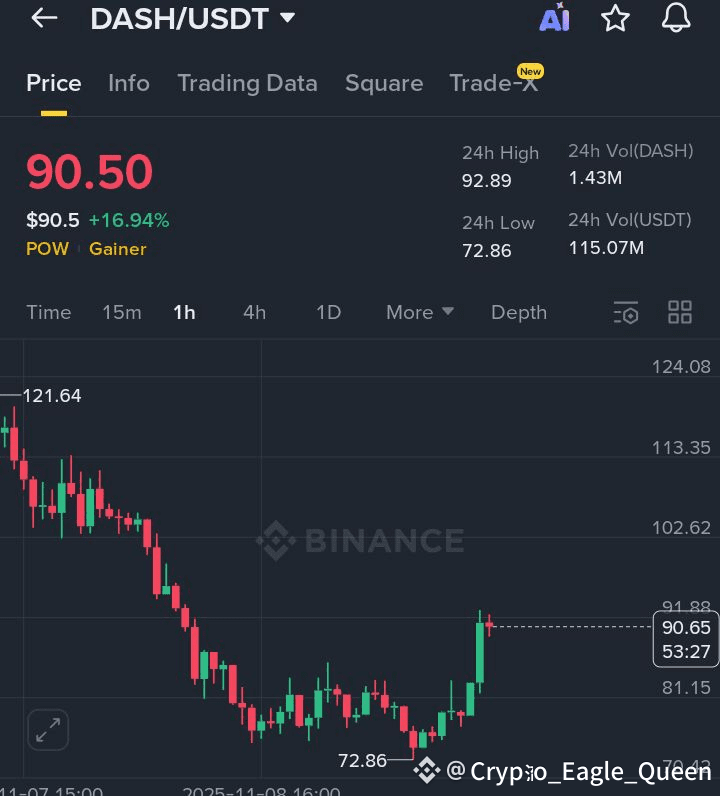Tap the 24h Vol(DASH) 1.43M value
The height and width of the screenshot is (796, 720).
click(x=595, y=178)
